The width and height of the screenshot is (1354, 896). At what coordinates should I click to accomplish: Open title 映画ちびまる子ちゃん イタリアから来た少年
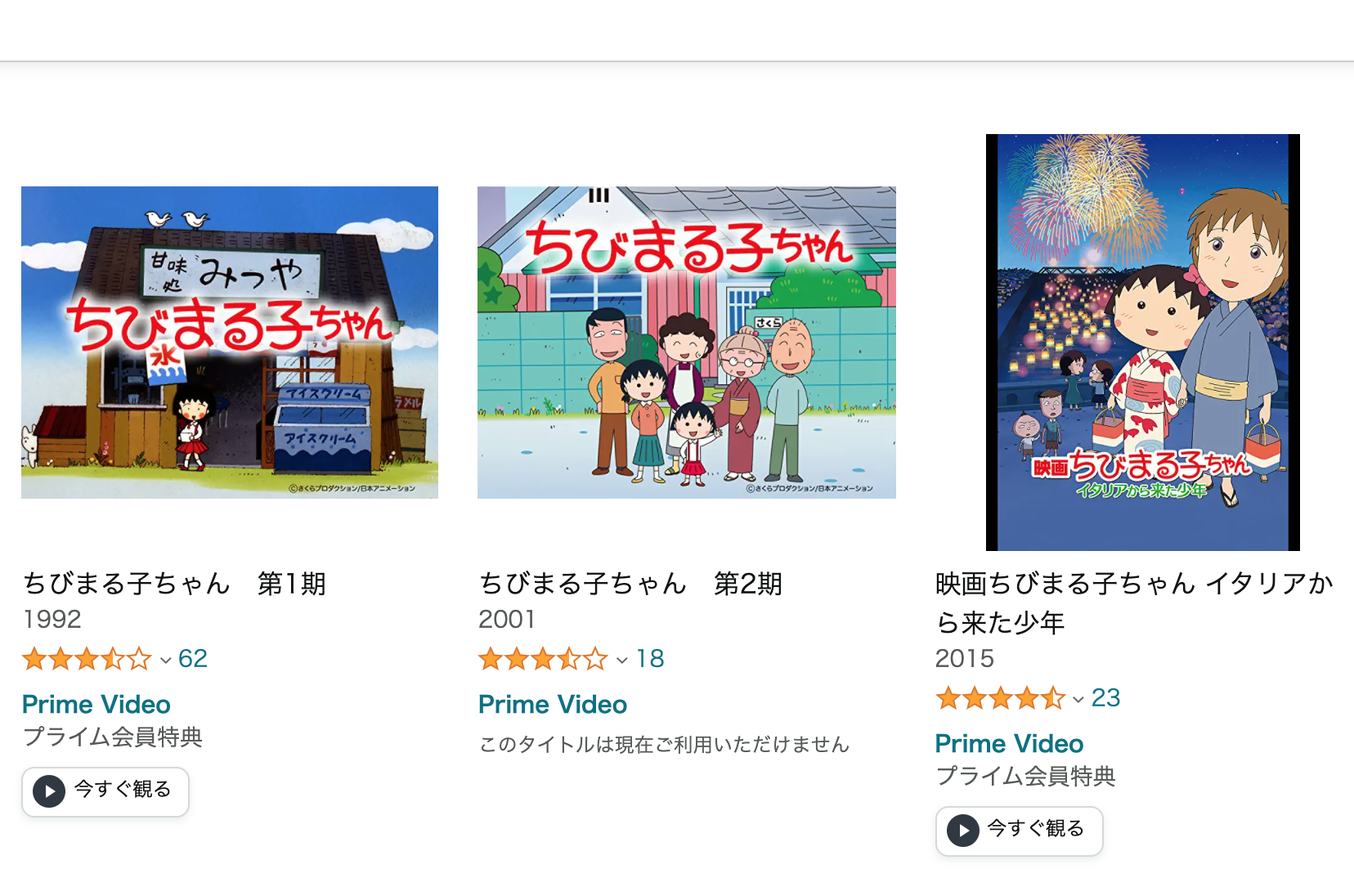[1135, 603]
